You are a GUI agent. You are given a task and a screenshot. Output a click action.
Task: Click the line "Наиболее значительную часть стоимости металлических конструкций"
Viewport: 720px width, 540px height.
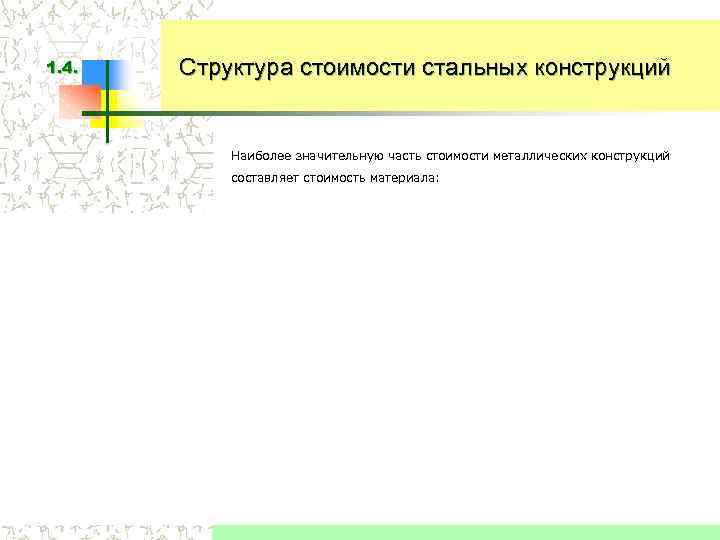pyautogui.click(x=450, y=157)
